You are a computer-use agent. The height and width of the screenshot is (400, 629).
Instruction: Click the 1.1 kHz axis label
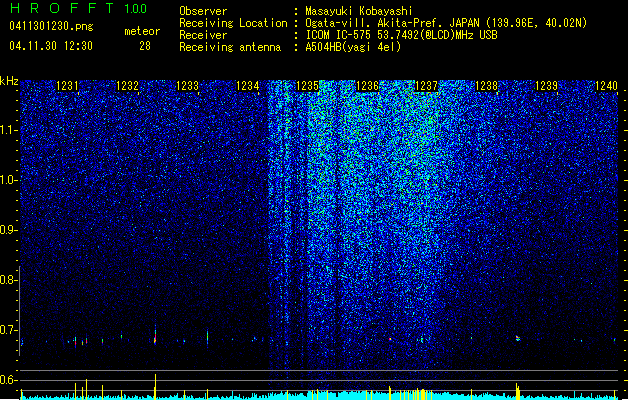(8, 130)
